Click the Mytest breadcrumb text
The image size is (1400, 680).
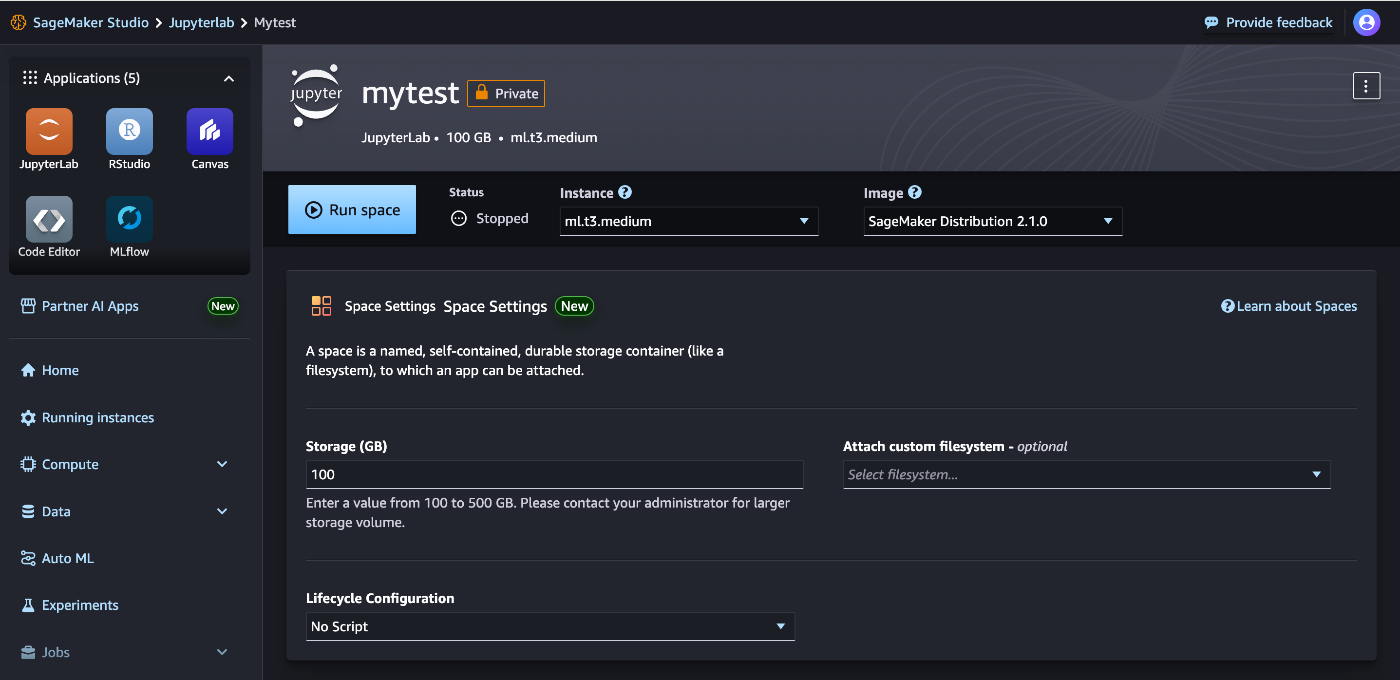click(275, 22)
